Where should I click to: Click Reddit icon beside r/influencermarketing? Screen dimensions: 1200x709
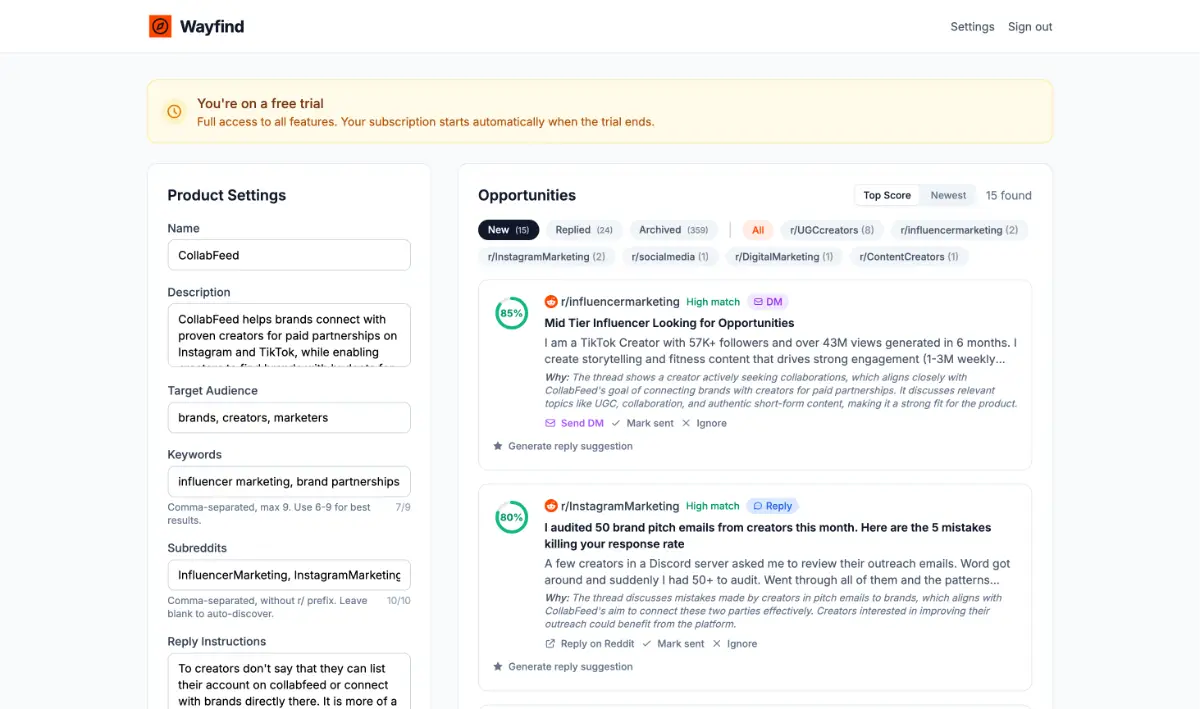(x=551, y=301)
